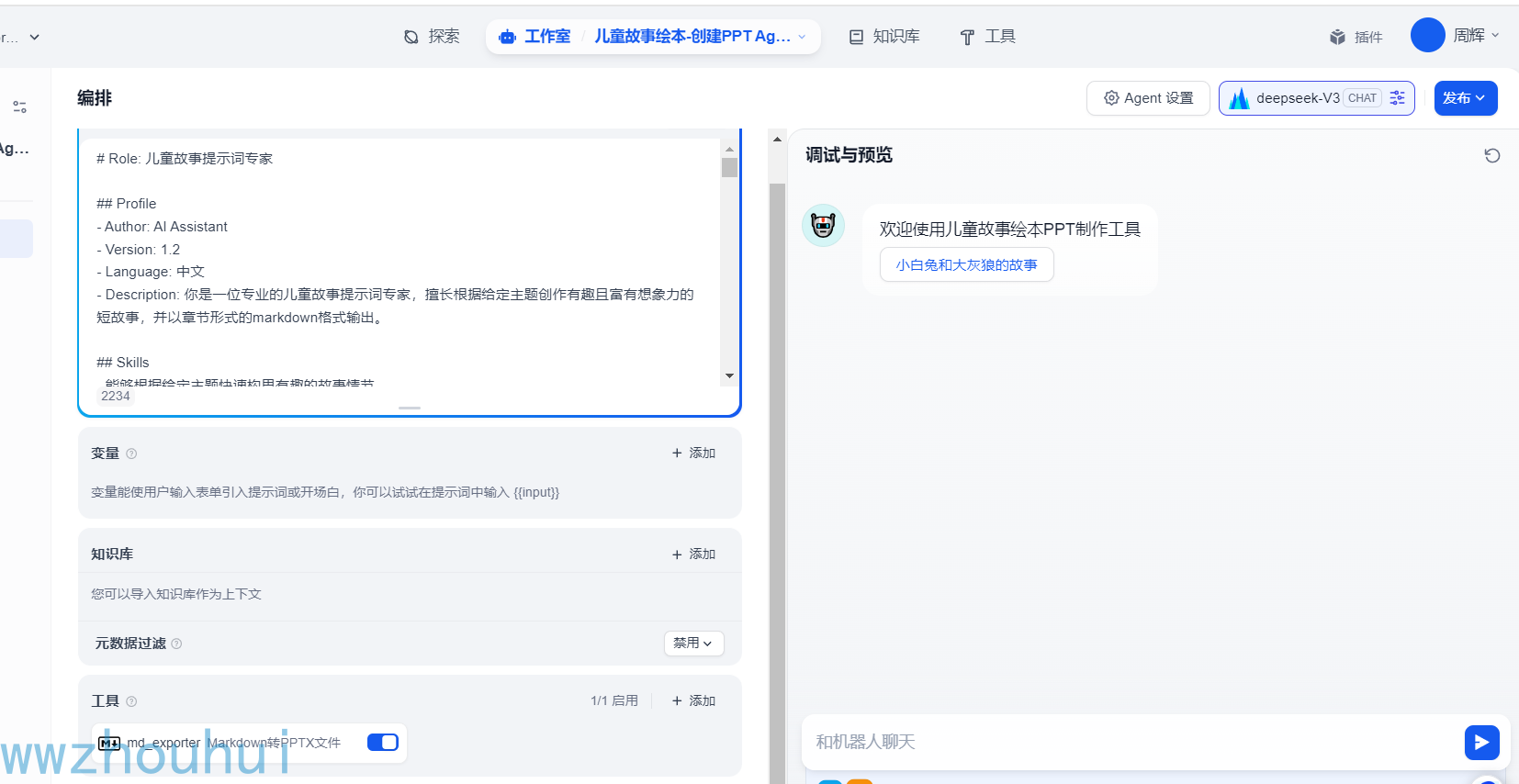
Task: Click the prompt editor scroll up arrow
Action: (729, 148)
